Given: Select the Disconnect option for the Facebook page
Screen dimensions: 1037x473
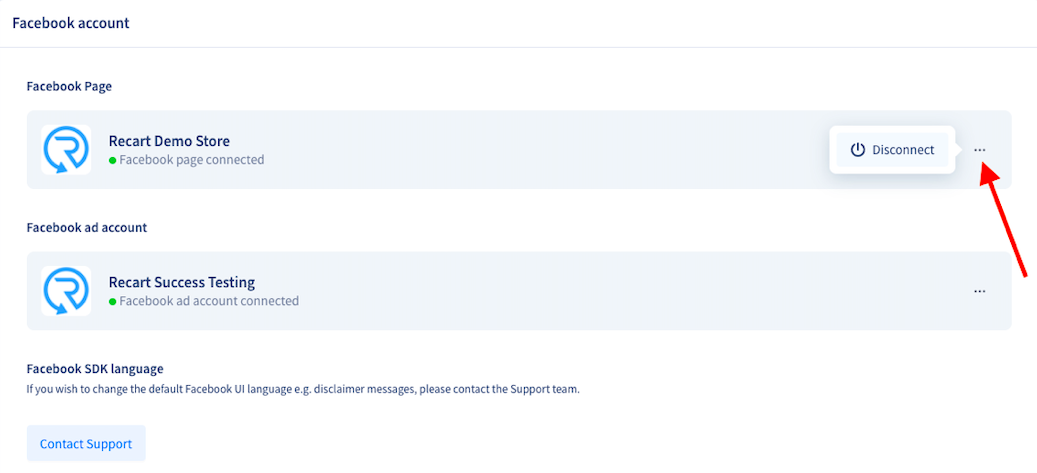Looking at the screenshot, I should (892, 150).
